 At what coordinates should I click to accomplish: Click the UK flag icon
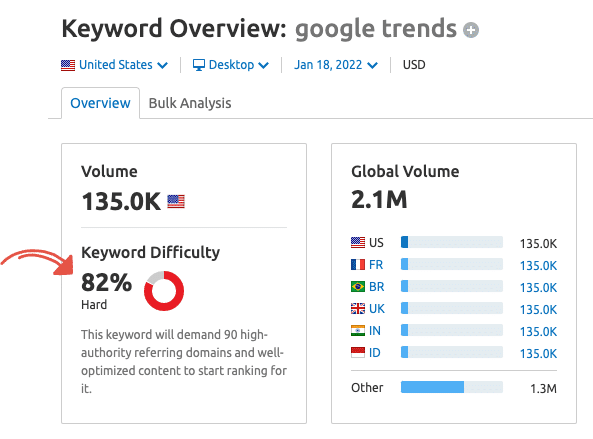click(358, 309)
